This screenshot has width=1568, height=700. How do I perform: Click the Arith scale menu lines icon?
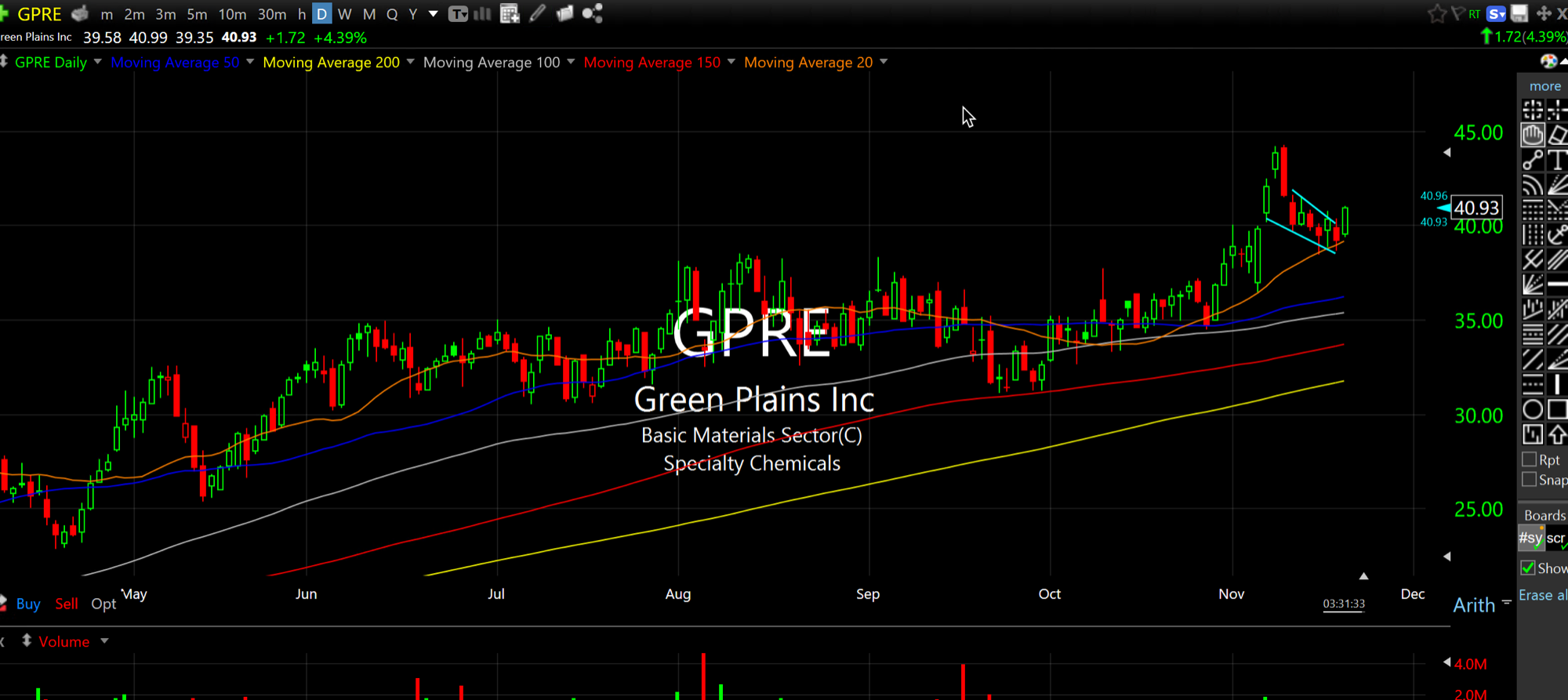tap(1506, 603)
